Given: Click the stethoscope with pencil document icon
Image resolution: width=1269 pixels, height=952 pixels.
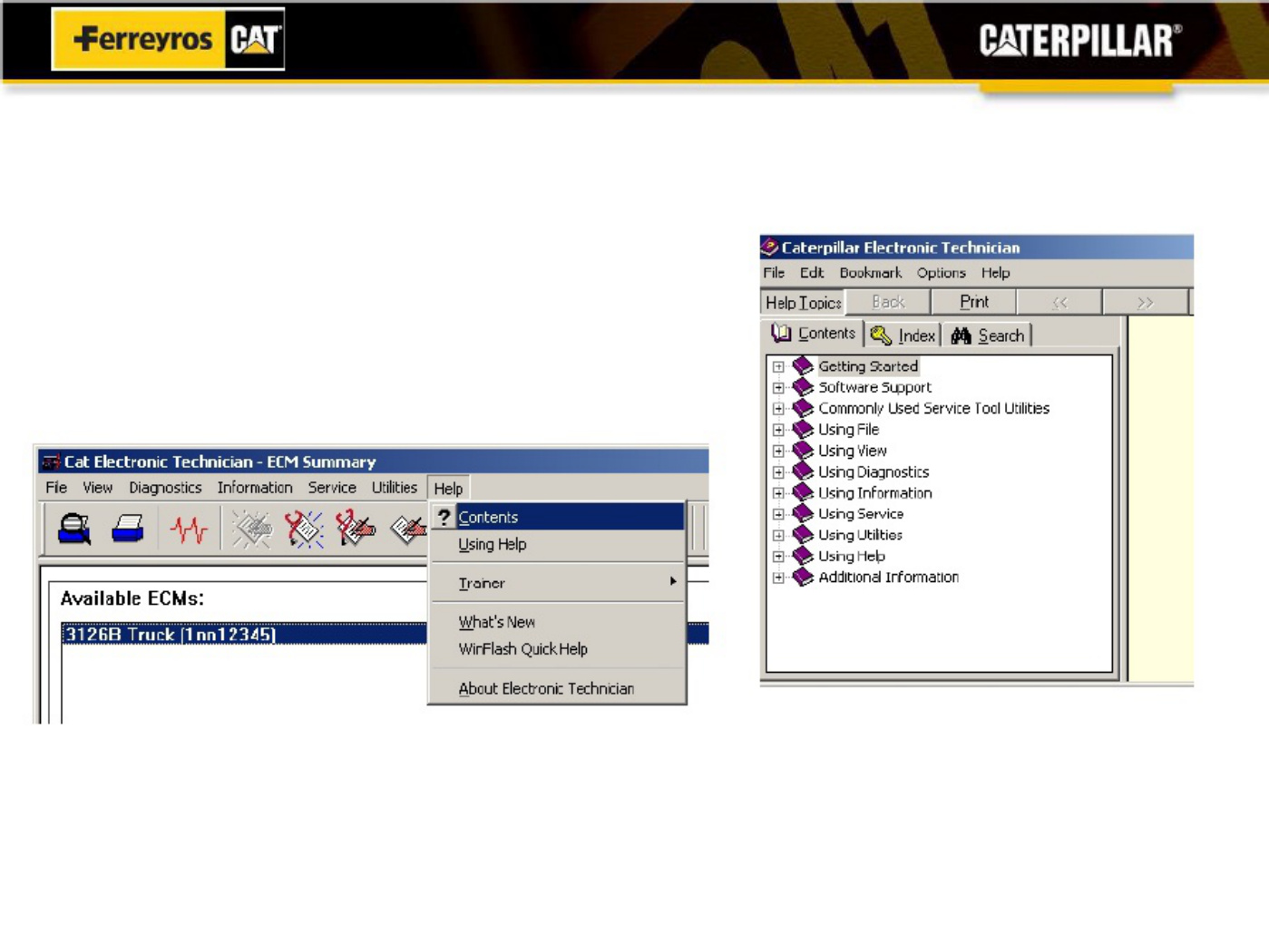Looking at the screenshot, I should tap(356, 529).
